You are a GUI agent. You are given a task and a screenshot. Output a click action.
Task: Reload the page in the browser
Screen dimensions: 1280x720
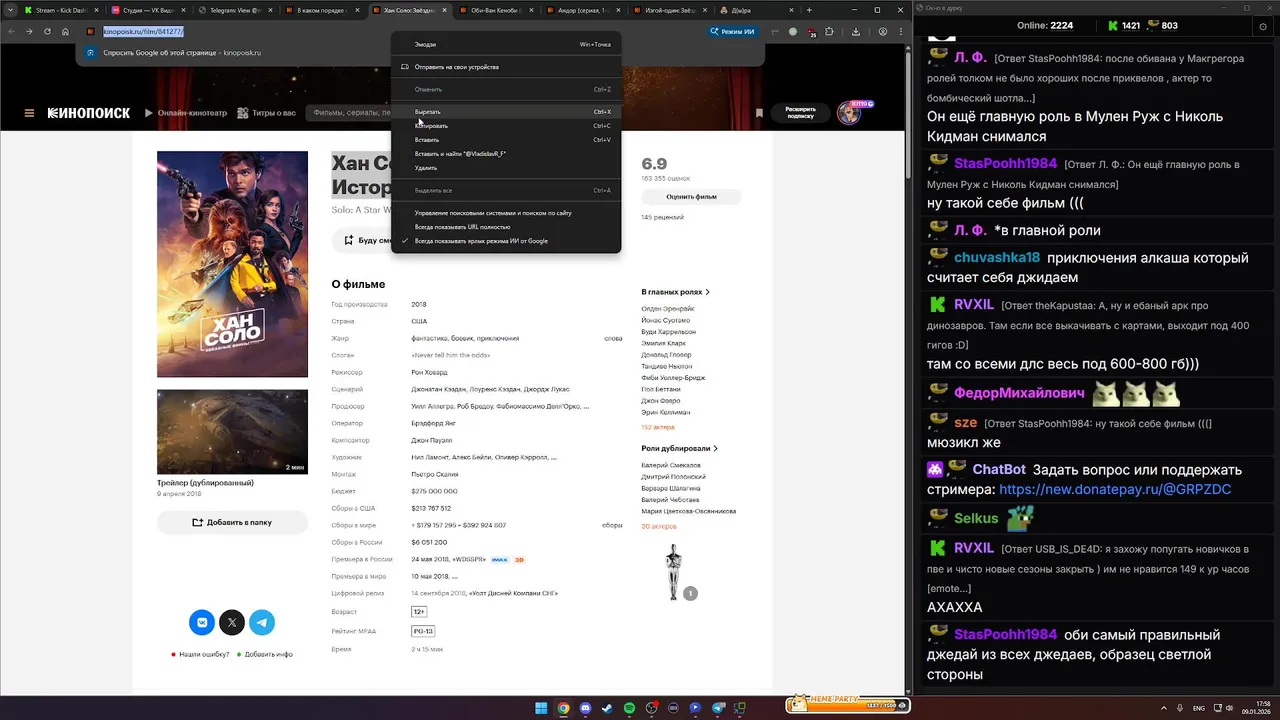47,31
